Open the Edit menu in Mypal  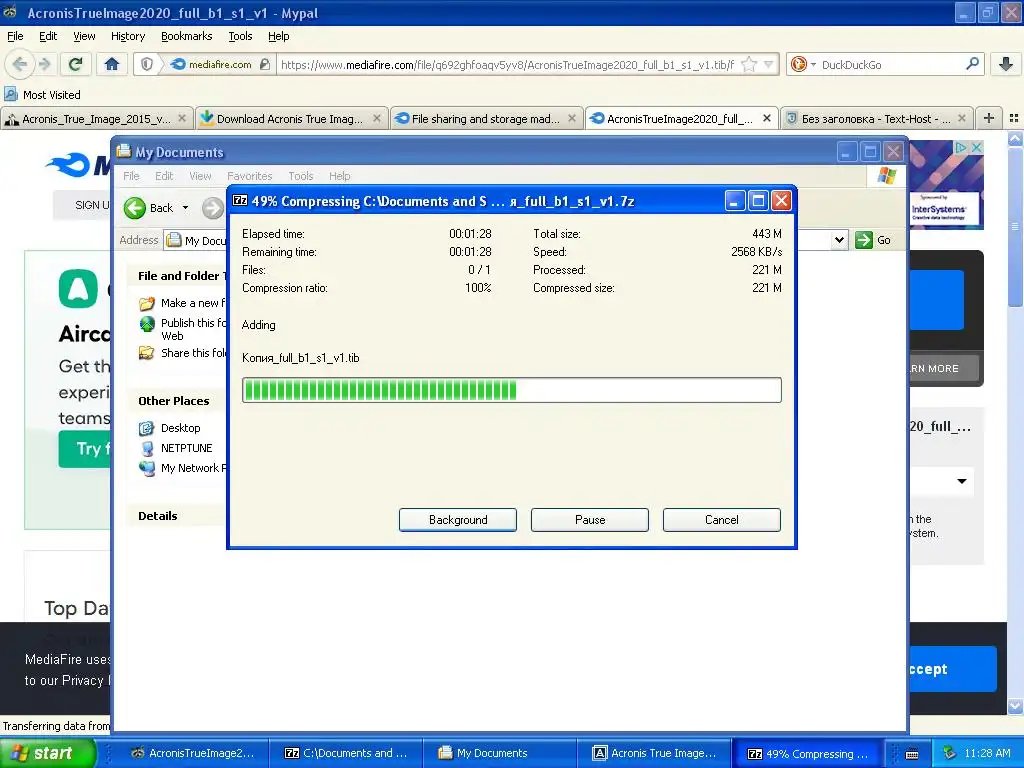click(48, 36)
